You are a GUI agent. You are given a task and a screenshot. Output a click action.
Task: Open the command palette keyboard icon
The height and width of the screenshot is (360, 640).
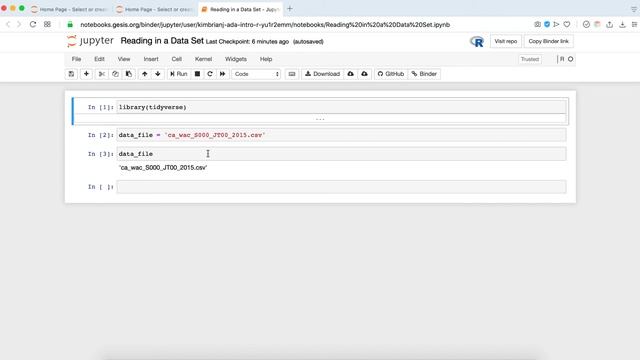pos(291,74)
